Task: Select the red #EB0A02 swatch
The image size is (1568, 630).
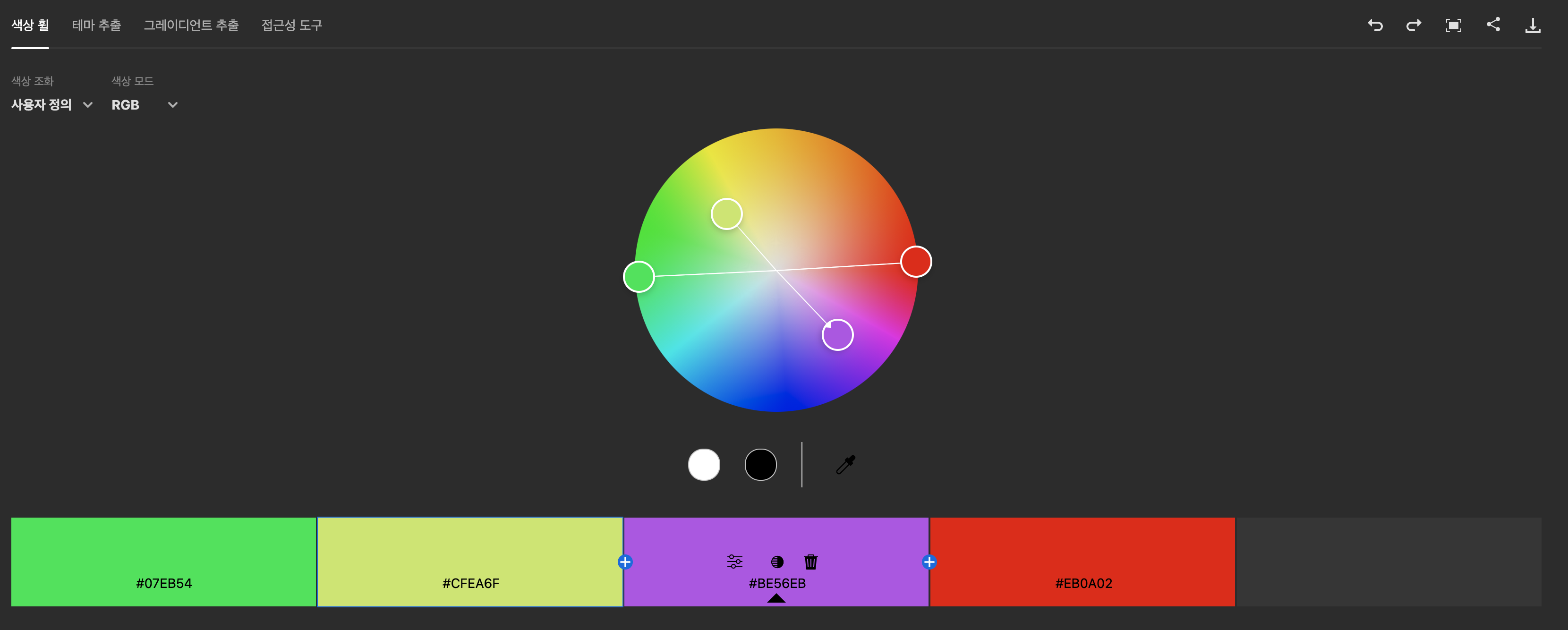Action: click(x=1082, y=561)
